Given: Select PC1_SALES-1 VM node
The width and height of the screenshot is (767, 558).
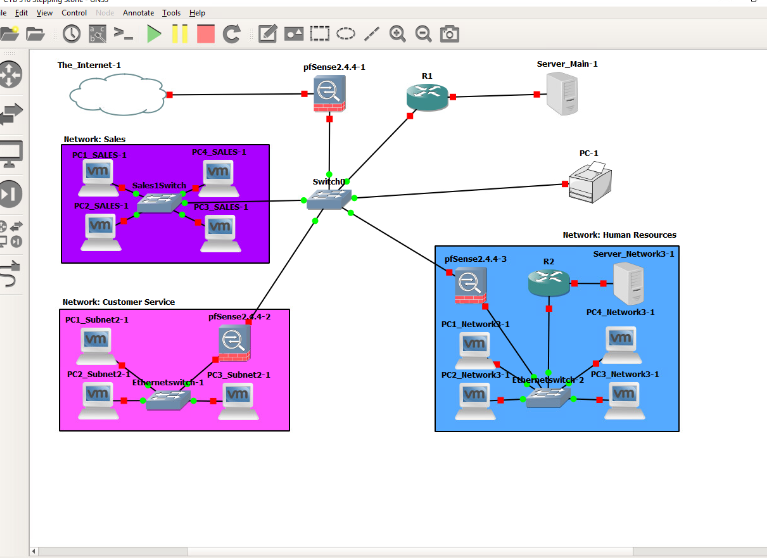Looking at the screenshot, I should pyautogui.click(x=98, y=178).
